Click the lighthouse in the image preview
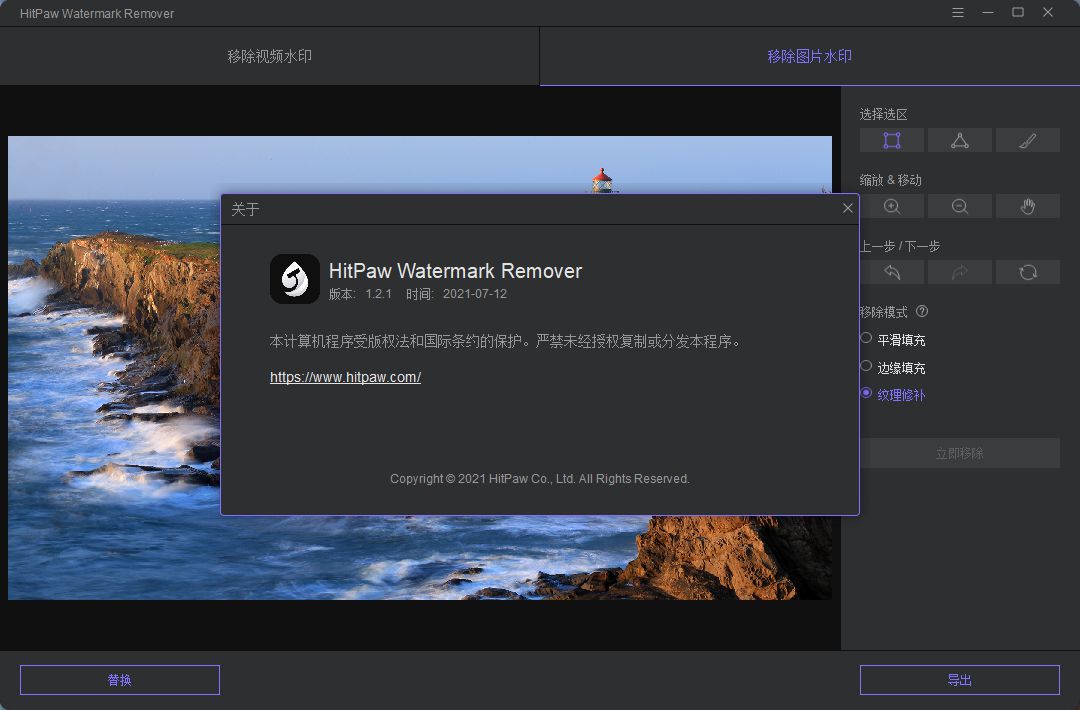This screenshot has height=710, width=1080. pyautogui.click(x=602, y=180)
